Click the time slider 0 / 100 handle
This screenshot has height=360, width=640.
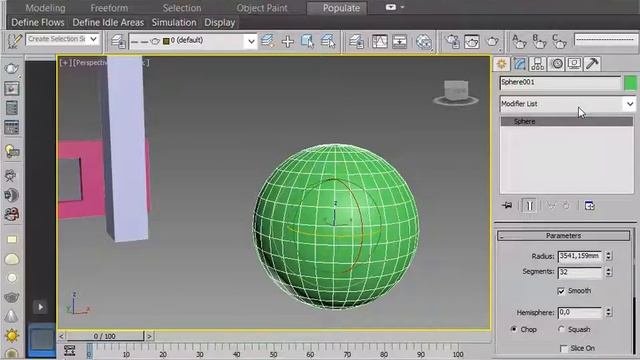point(105,336)
